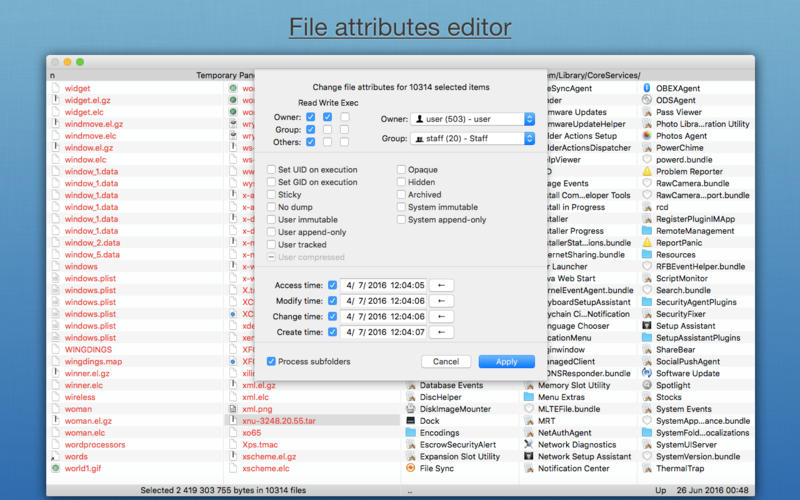Enable the Hidden flag checkbox
The image size is (800, 500).
coord(402,182)
